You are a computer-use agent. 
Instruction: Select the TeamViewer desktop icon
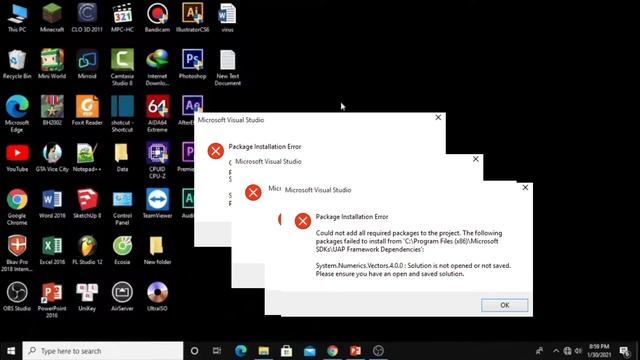(157, 204)
